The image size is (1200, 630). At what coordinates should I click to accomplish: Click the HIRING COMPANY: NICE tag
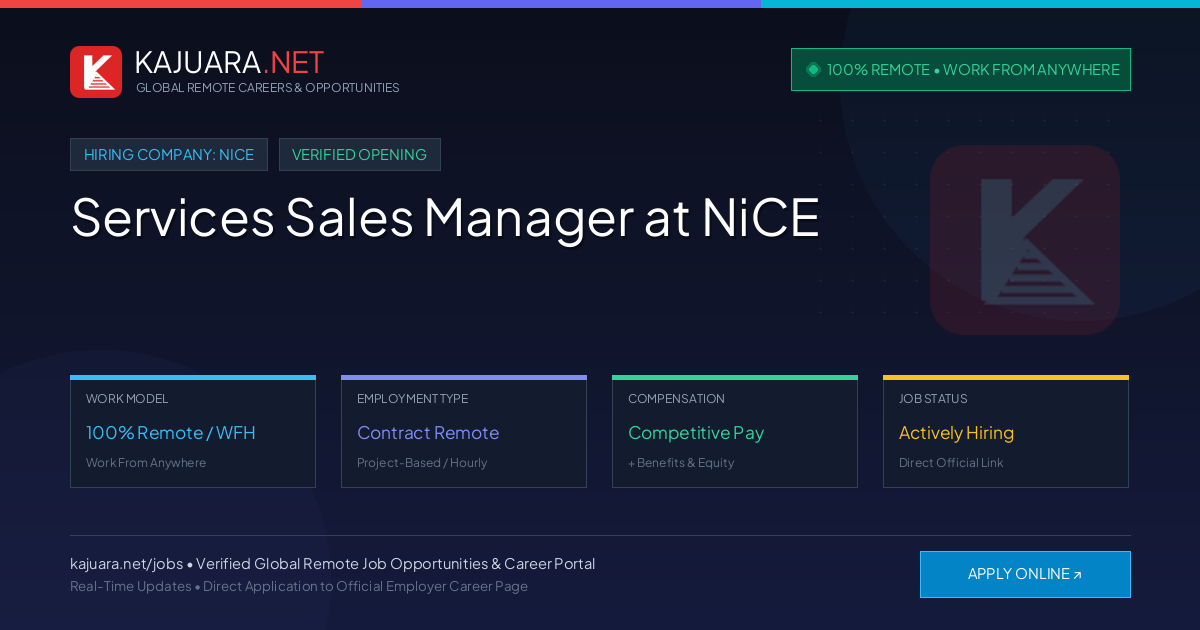click(x=169, y=155)
